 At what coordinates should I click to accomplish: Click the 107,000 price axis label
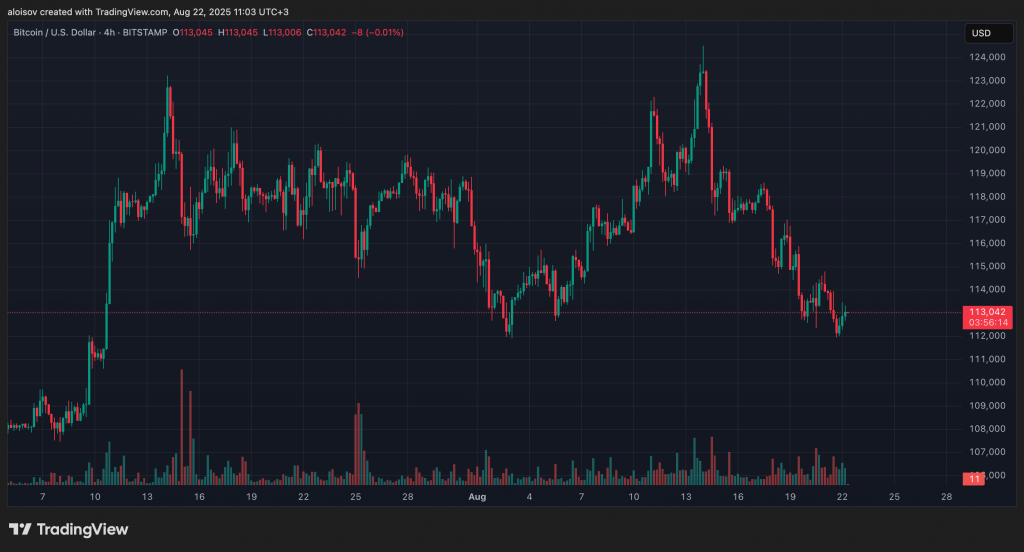pyautogui.click(x=985, y=452)
